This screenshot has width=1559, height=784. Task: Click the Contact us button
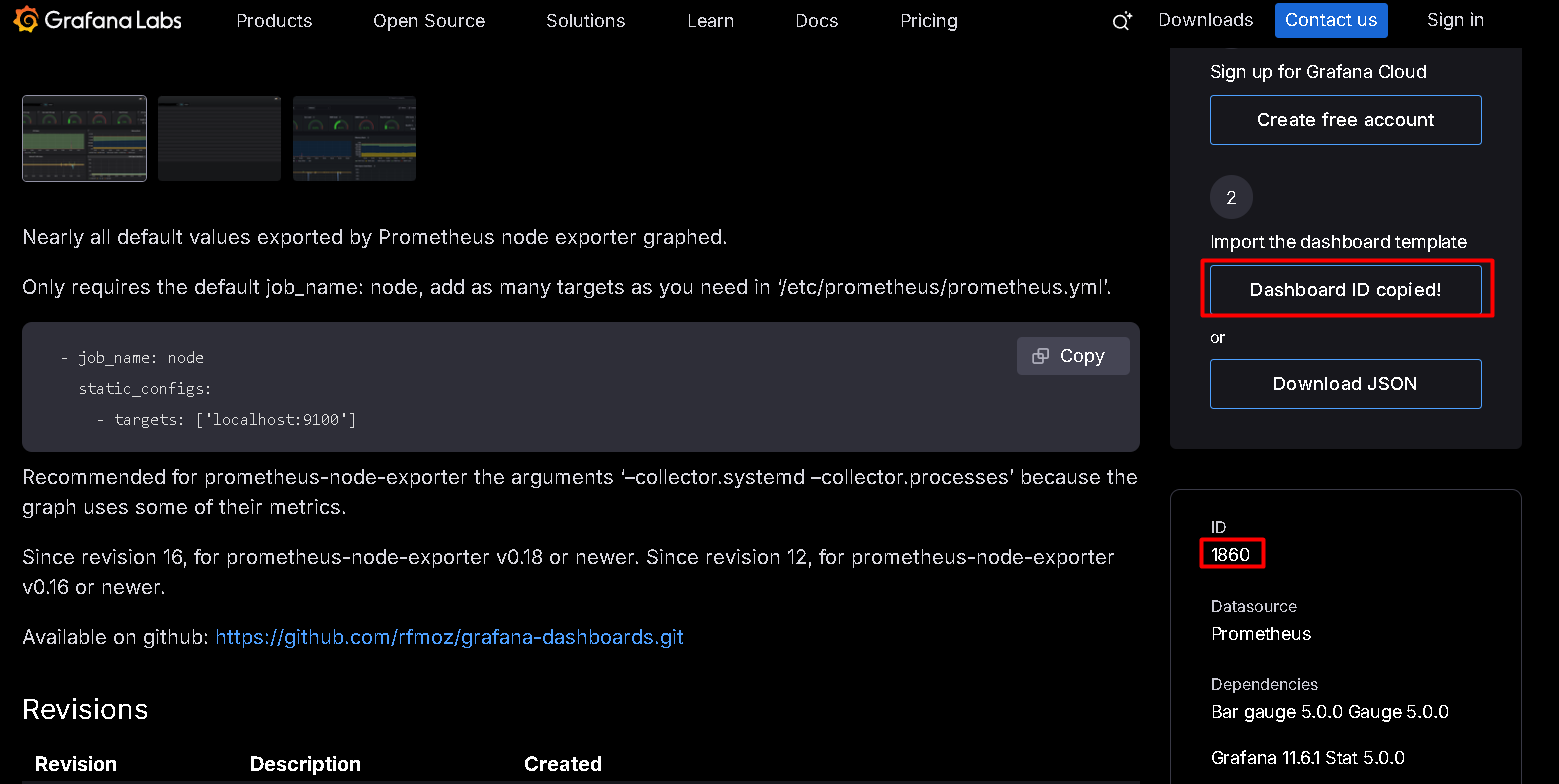pos(1331,20)
